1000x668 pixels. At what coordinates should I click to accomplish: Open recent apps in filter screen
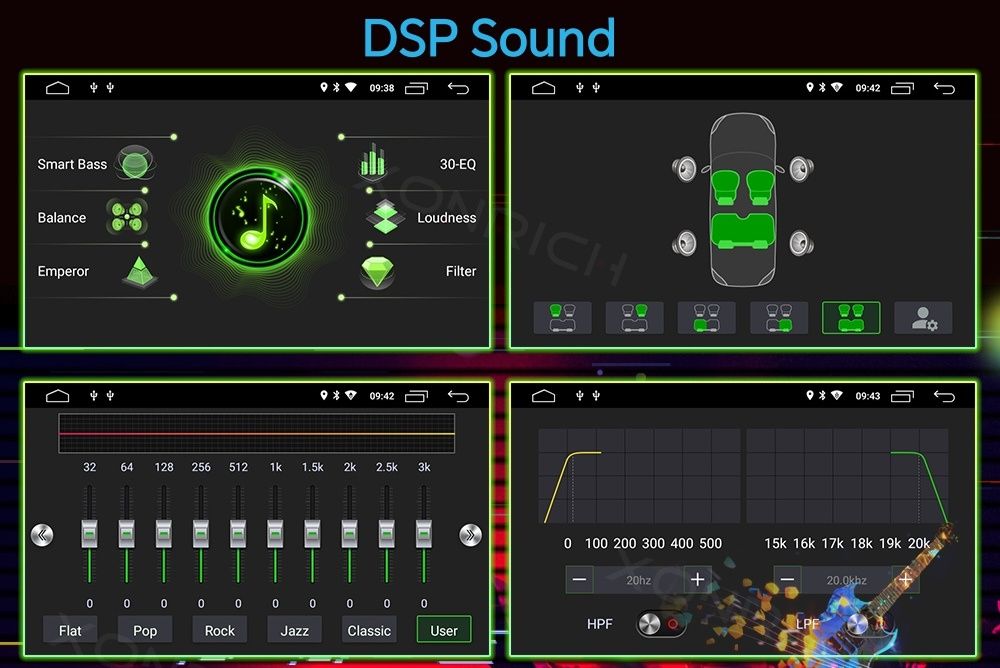coord(902,396)
